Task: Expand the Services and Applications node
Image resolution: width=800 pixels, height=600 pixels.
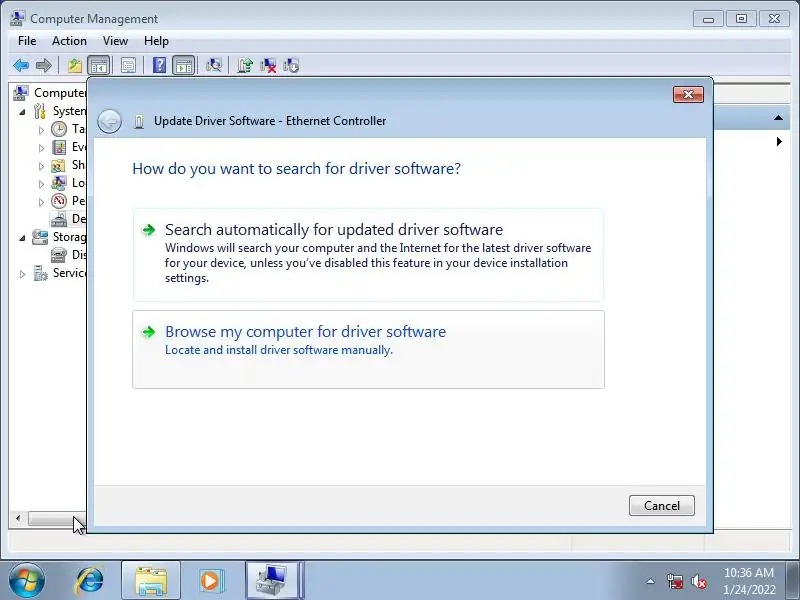Action: 22,274
